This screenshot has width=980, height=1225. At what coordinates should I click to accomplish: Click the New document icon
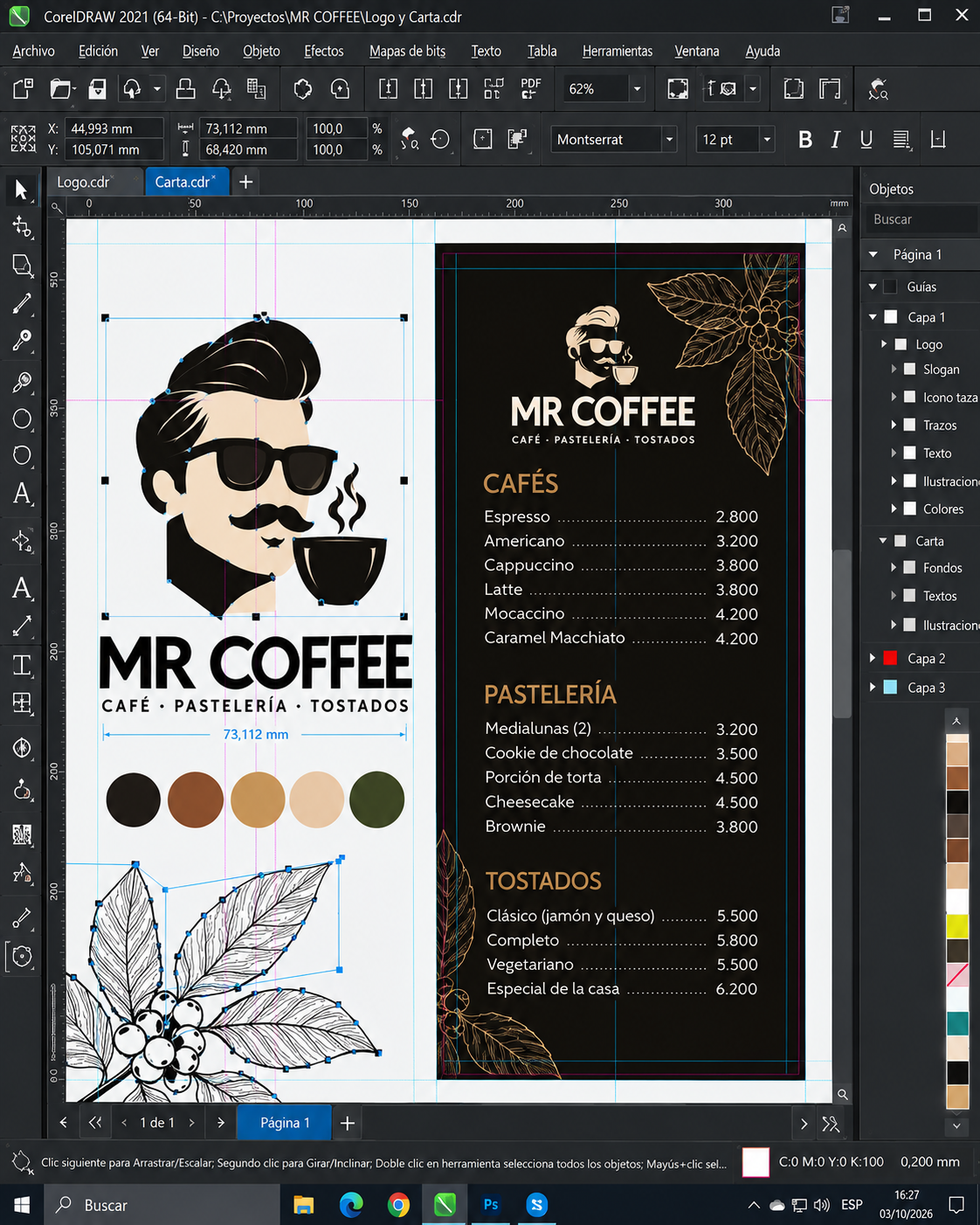(24, 89)
